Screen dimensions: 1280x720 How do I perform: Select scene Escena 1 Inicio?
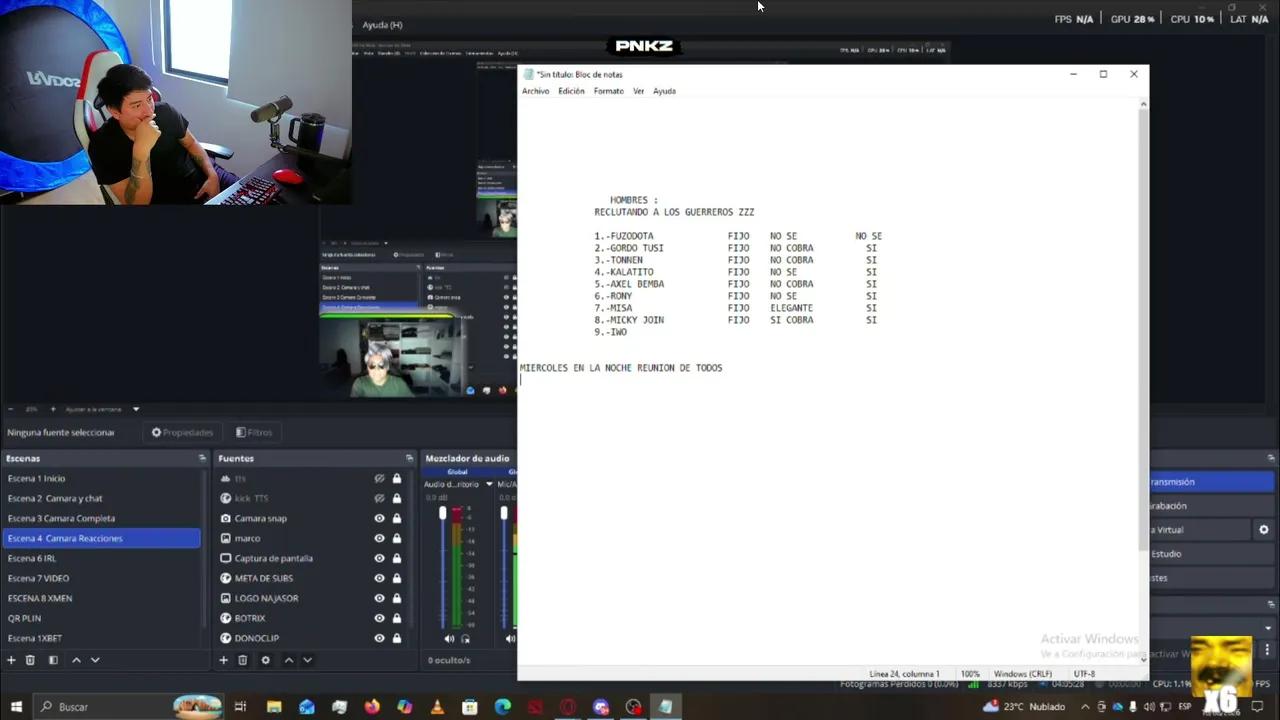pos(101,478)
